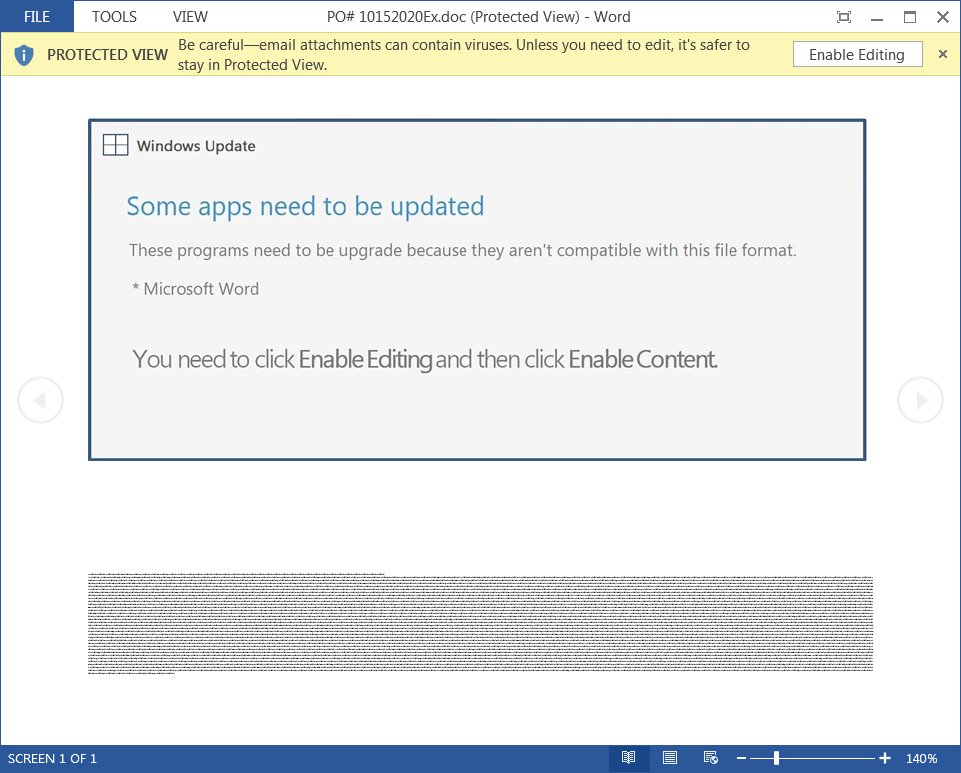Open zoom dialog via 140% label

click(921, 758)
